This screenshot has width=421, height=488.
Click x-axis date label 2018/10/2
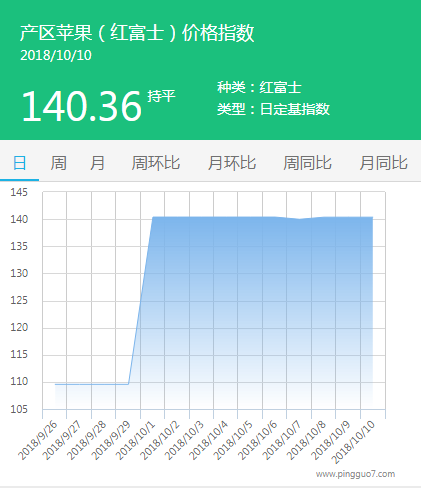[x=160, y=440]
